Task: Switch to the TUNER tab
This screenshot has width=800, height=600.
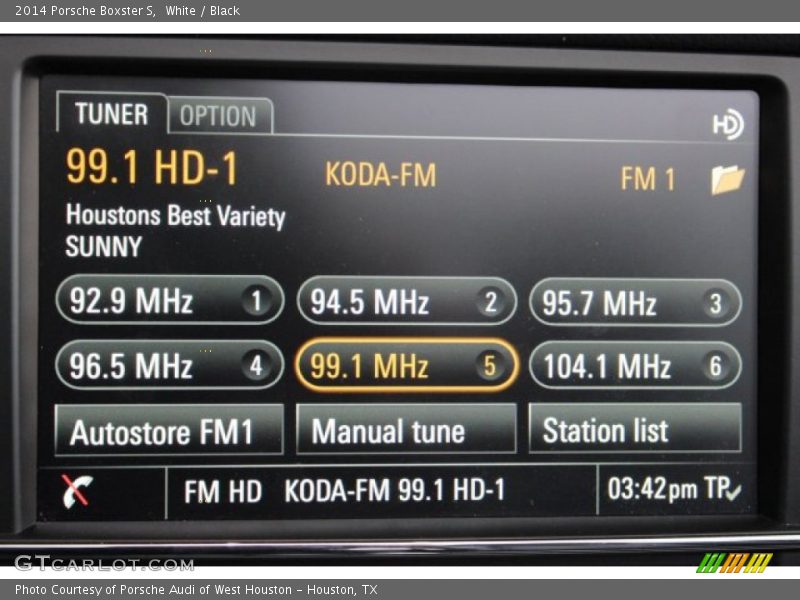Action: pos(112,113)
